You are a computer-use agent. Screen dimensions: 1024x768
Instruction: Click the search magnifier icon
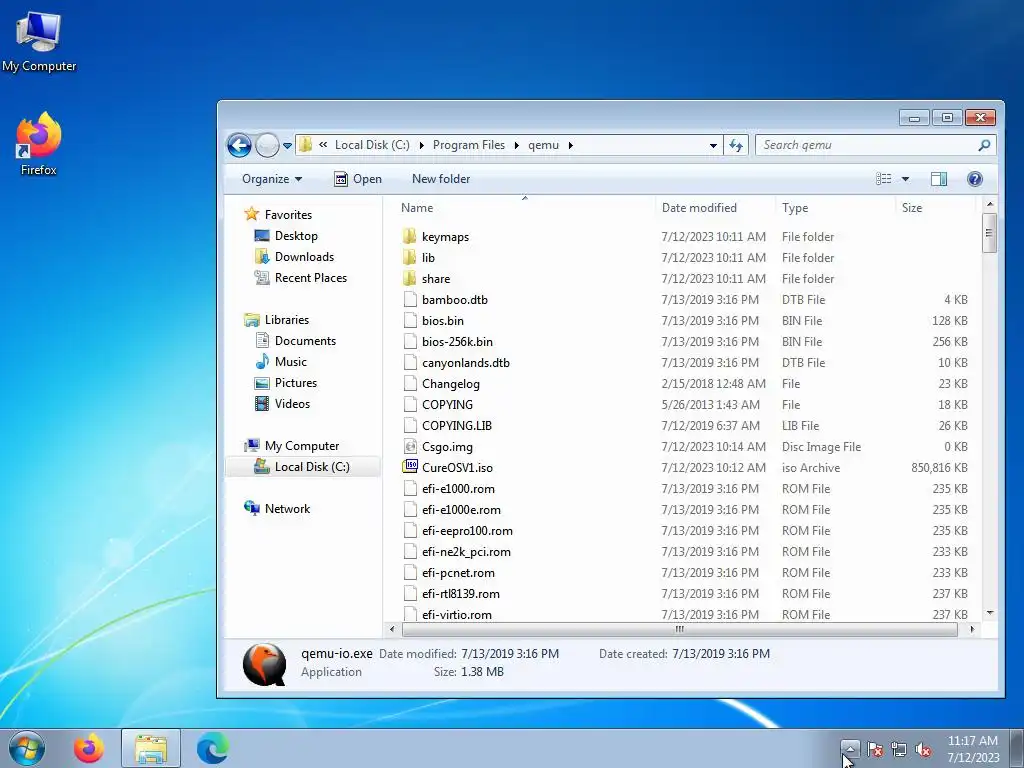pyautogui.click(x=984, y=145)
